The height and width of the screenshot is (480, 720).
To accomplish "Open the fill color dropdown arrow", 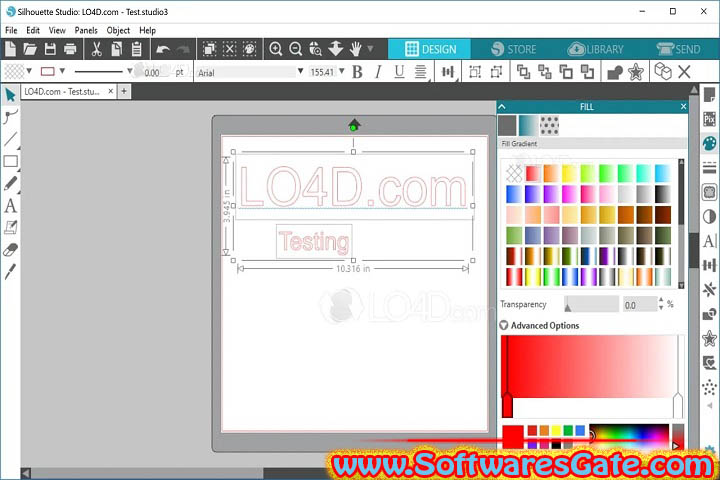I will pyautogui.click(x=29, y=71).
